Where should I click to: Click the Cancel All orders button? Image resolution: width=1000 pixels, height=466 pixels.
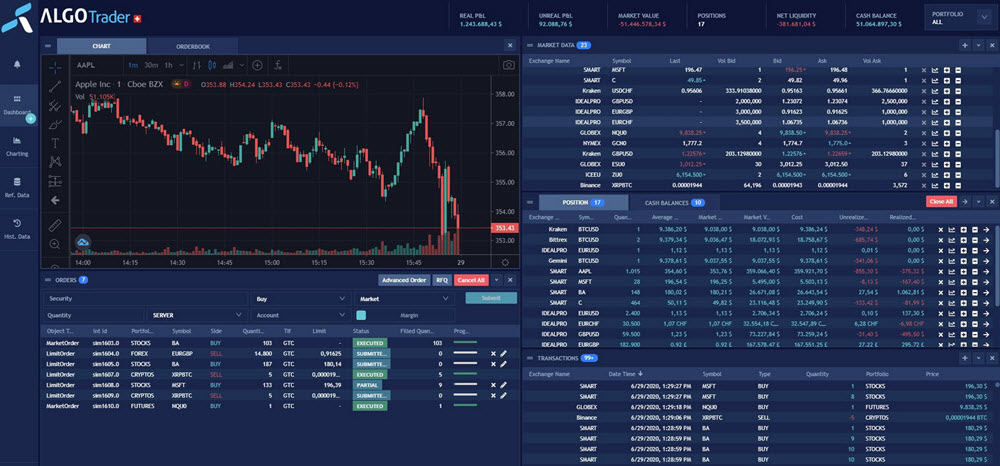[x=471, y=280]
